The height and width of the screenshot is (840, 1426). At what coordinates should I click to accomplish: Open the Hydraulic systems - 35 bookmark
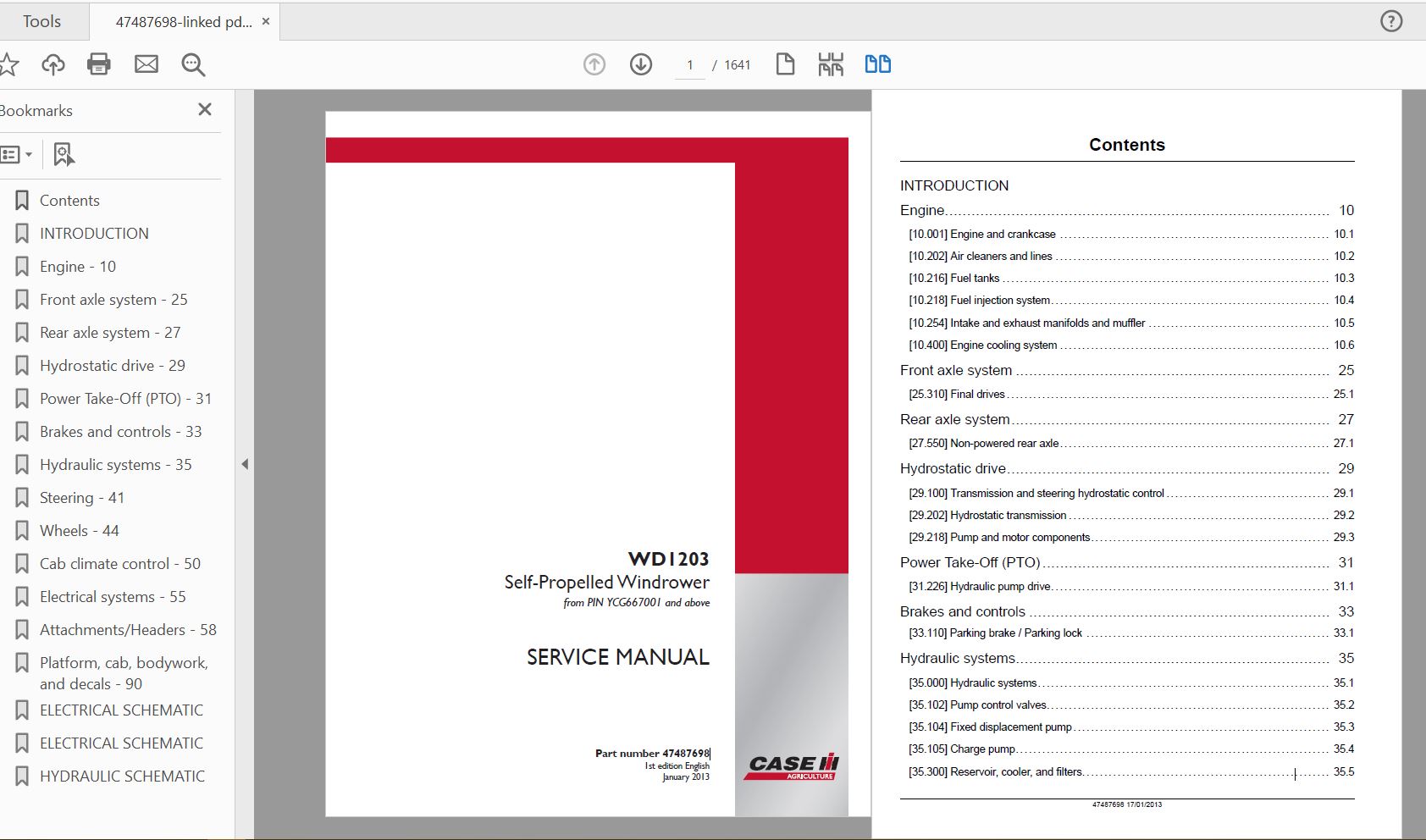(x=115, y=464)
